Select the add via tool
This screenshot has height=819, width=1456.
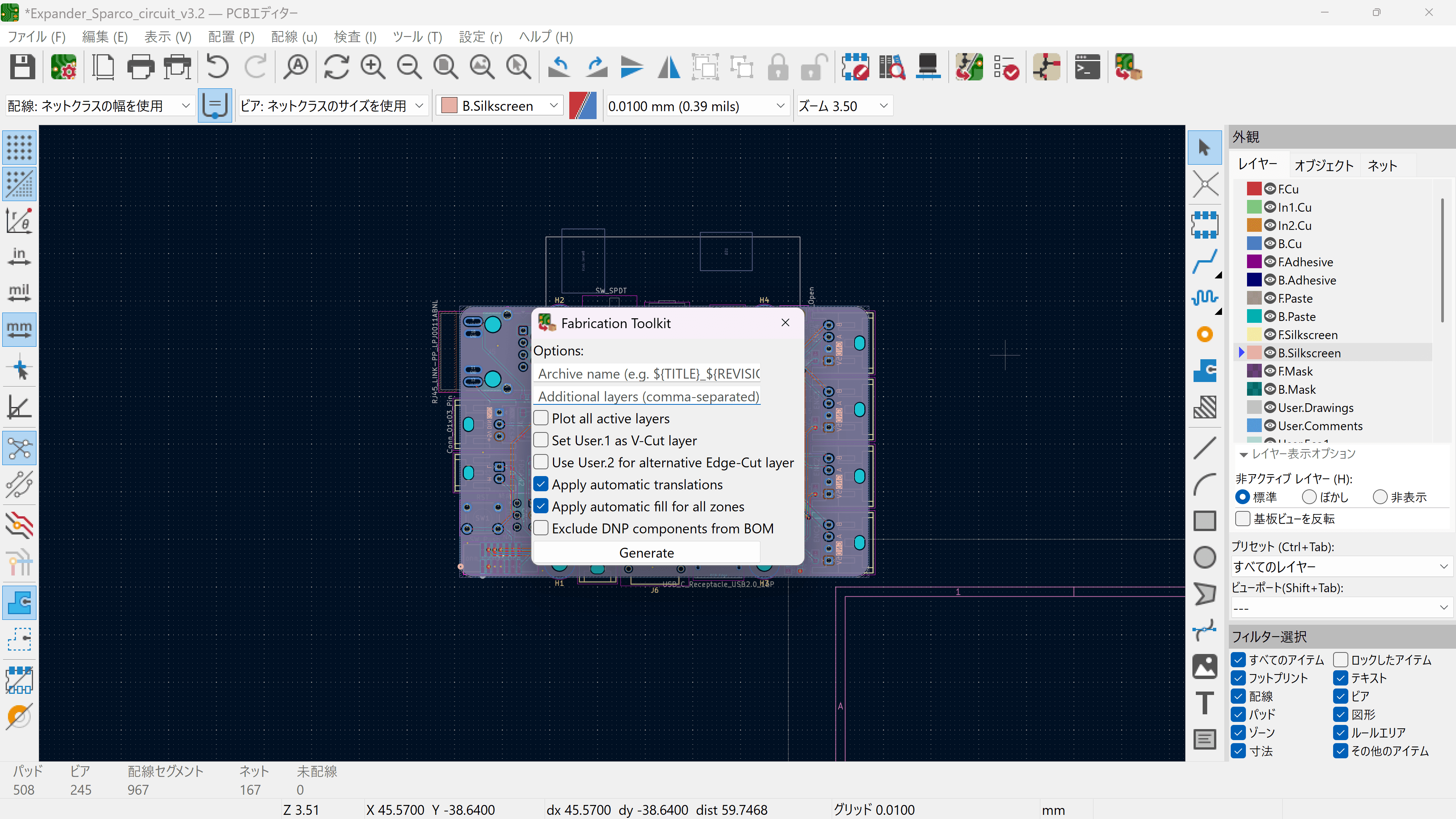[1205, 335]
